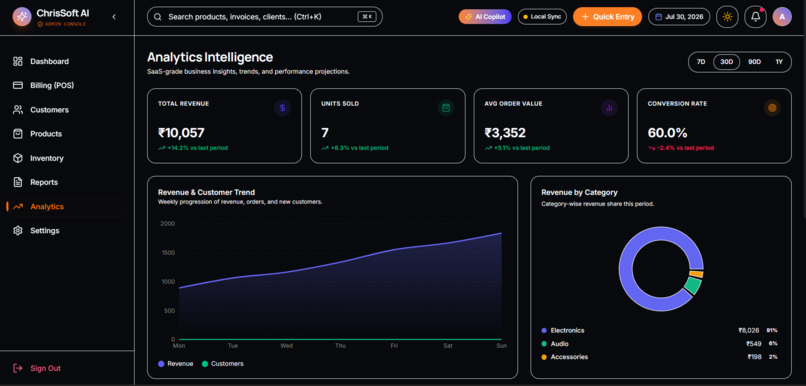Launch the AI Copilot
This screenshot has height=386, width=806.
(x=485, y=17)
